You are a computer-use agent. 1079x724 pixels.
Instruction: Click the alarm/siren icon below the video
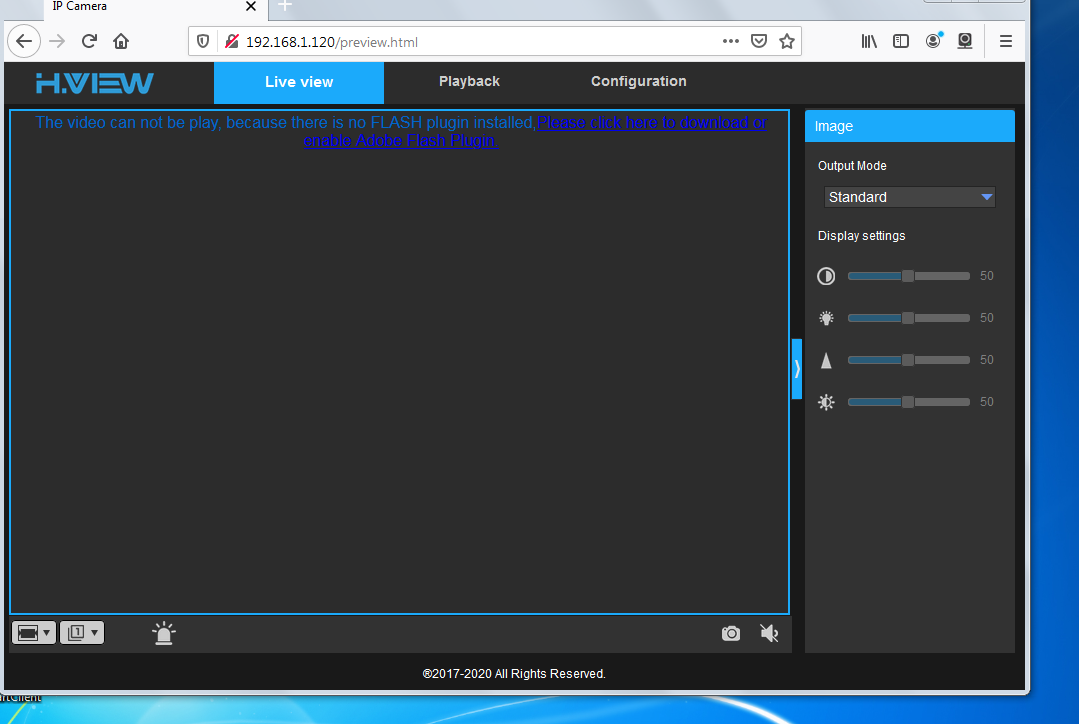pyautogui.click(x=163, y=633)
